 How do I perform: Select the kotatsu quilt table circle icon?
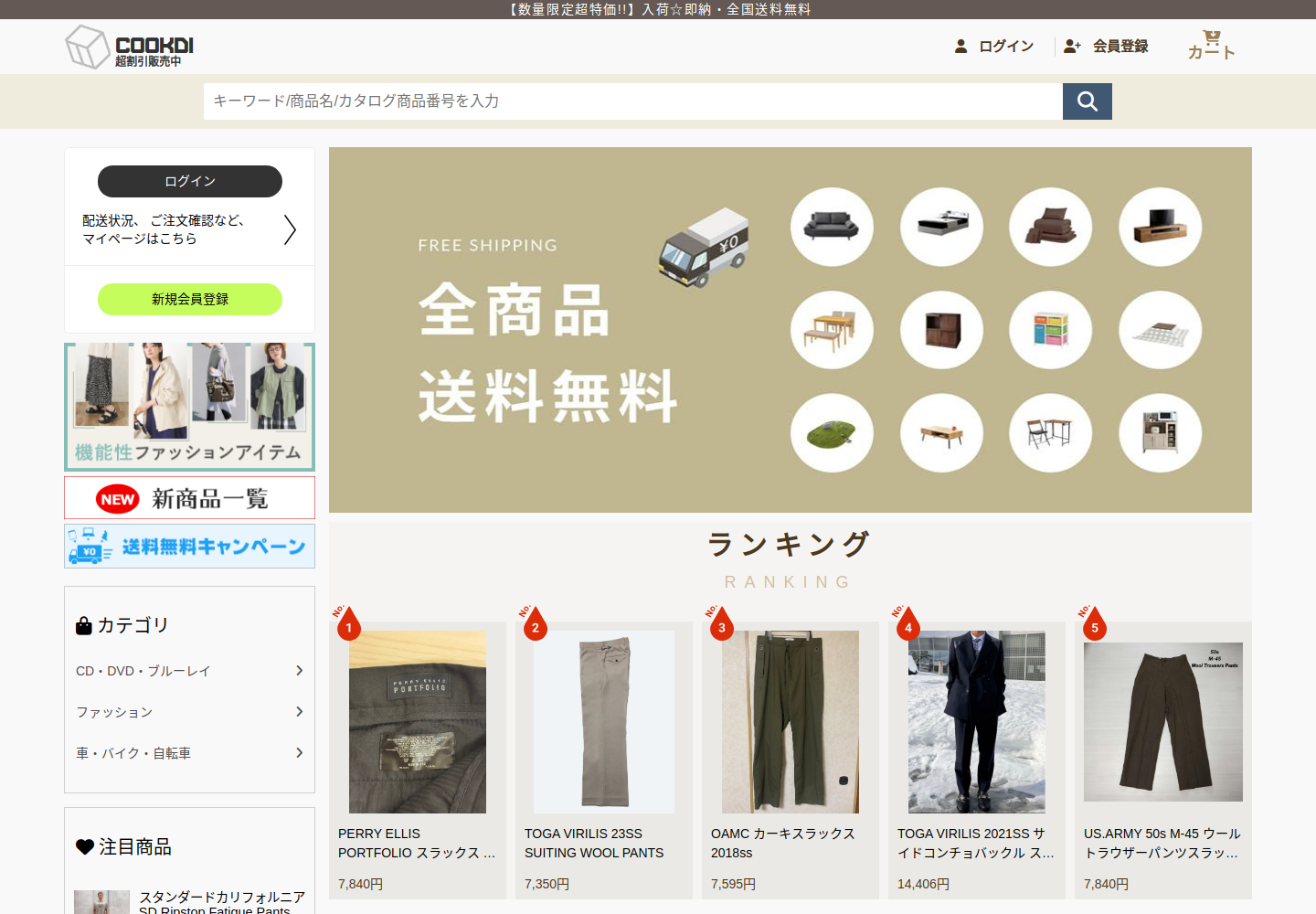point(1161,330)
